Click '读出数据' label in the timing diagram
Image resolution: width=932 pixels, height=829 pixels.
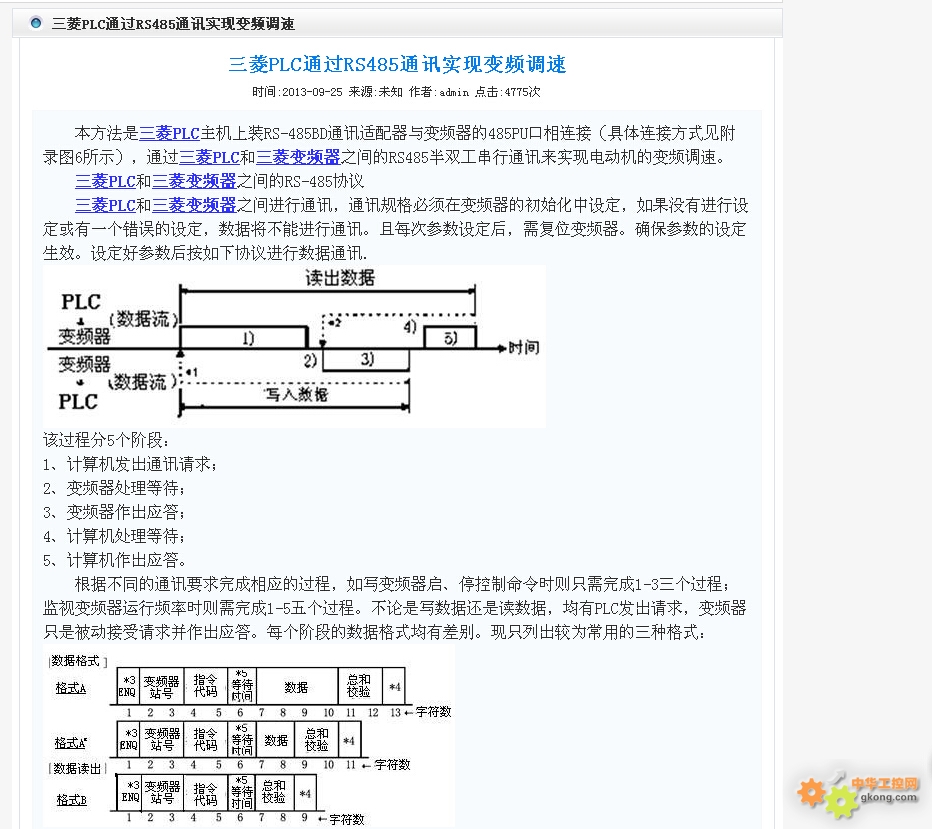[340, 278]
